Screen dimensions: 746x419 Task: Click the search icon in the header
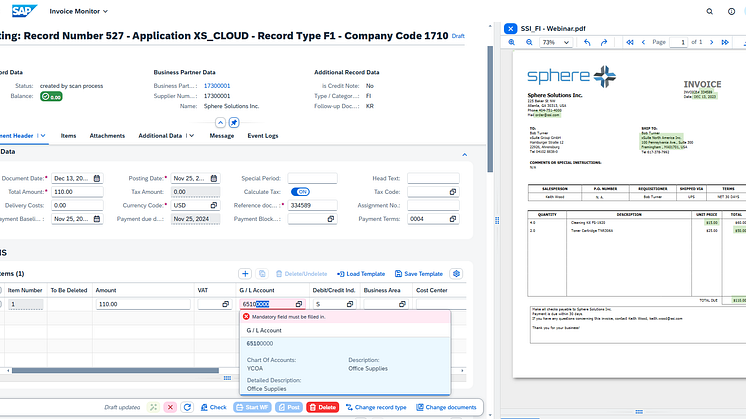[x=709, y=11]
